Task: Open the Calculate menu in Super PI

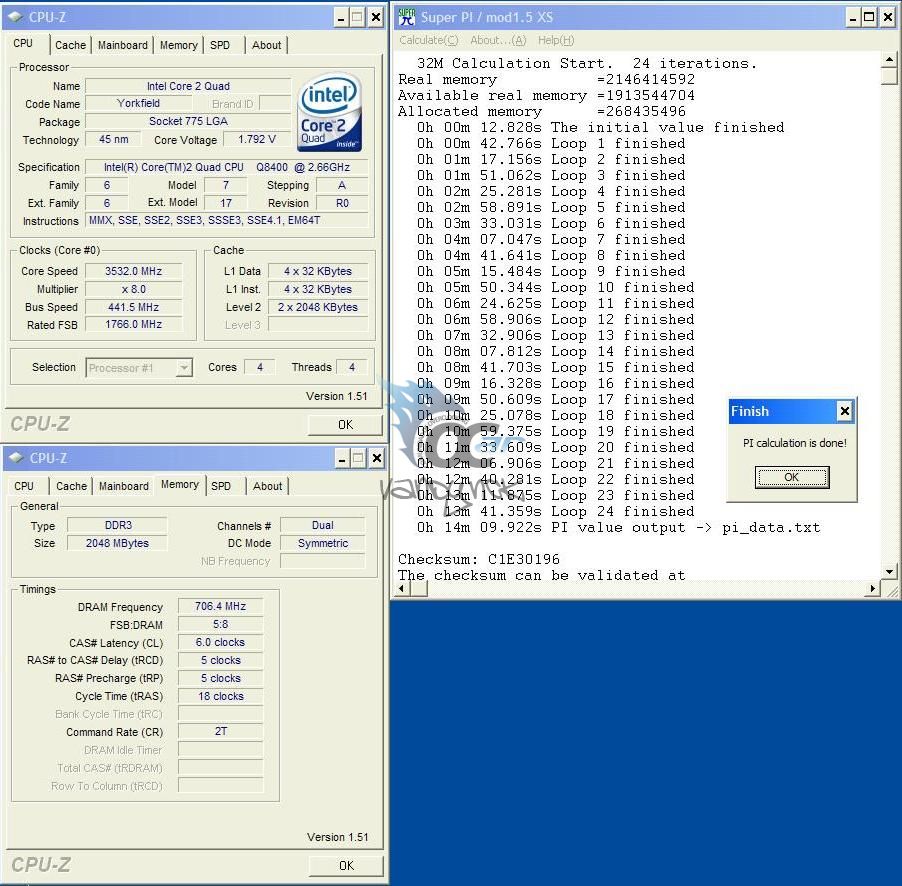Action: point(429,40)
